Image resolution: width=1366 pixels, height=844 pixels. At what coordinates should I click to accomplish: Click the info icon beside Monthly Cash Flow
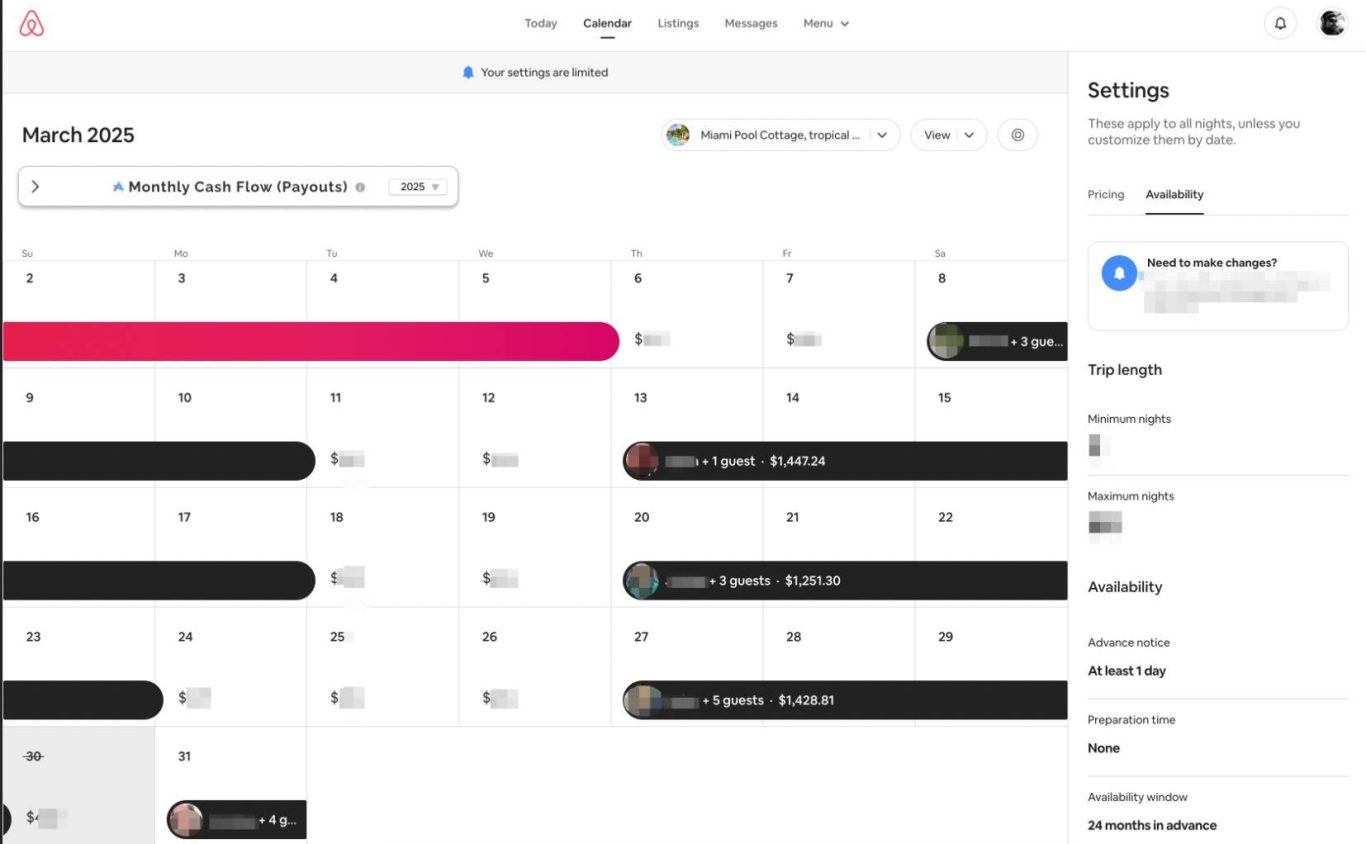click(360, 187)
